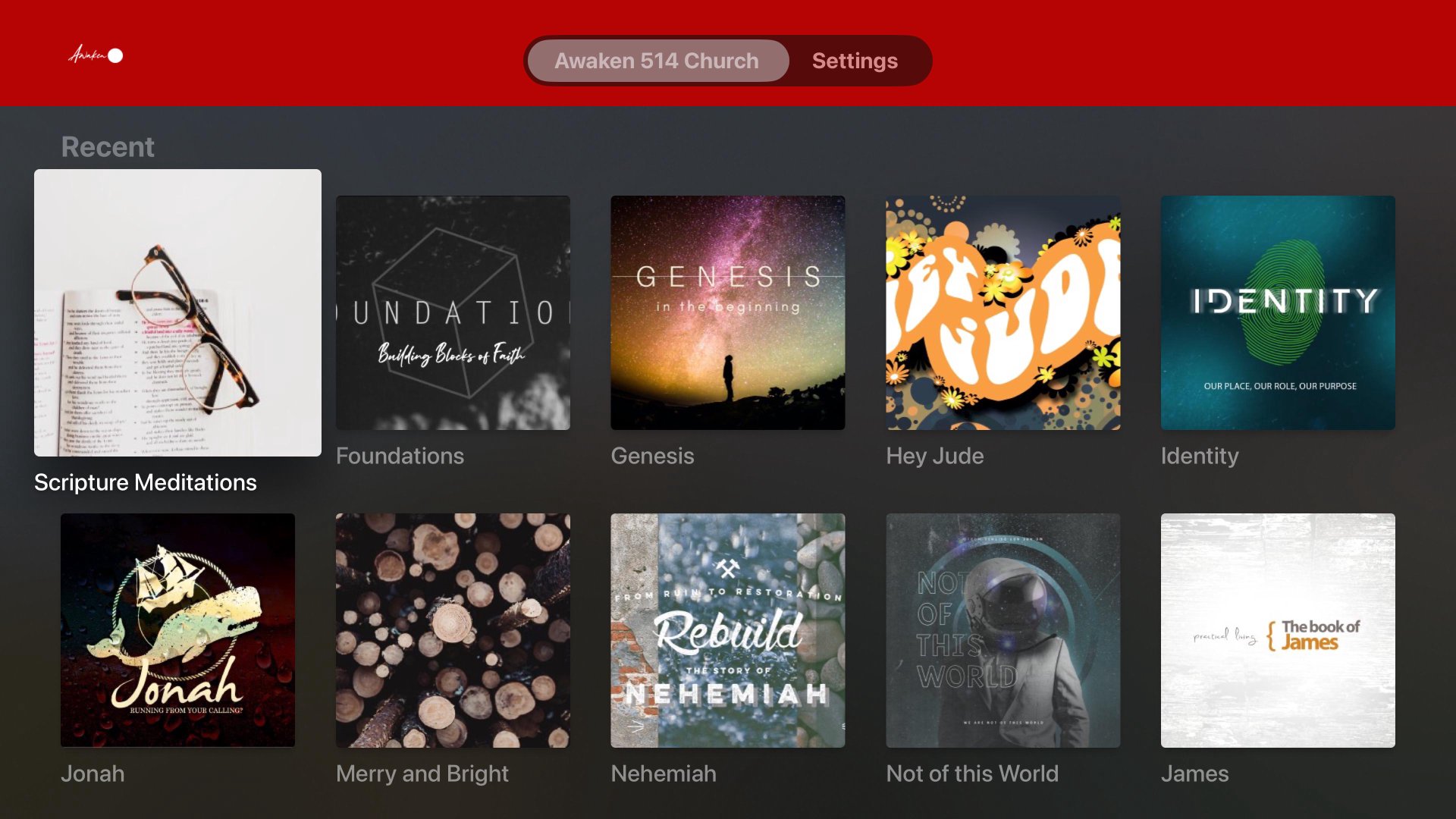Viewport: 1456px width, 819px height.
Task: Switch to the Settings tab
Action: tap(855, 61)
